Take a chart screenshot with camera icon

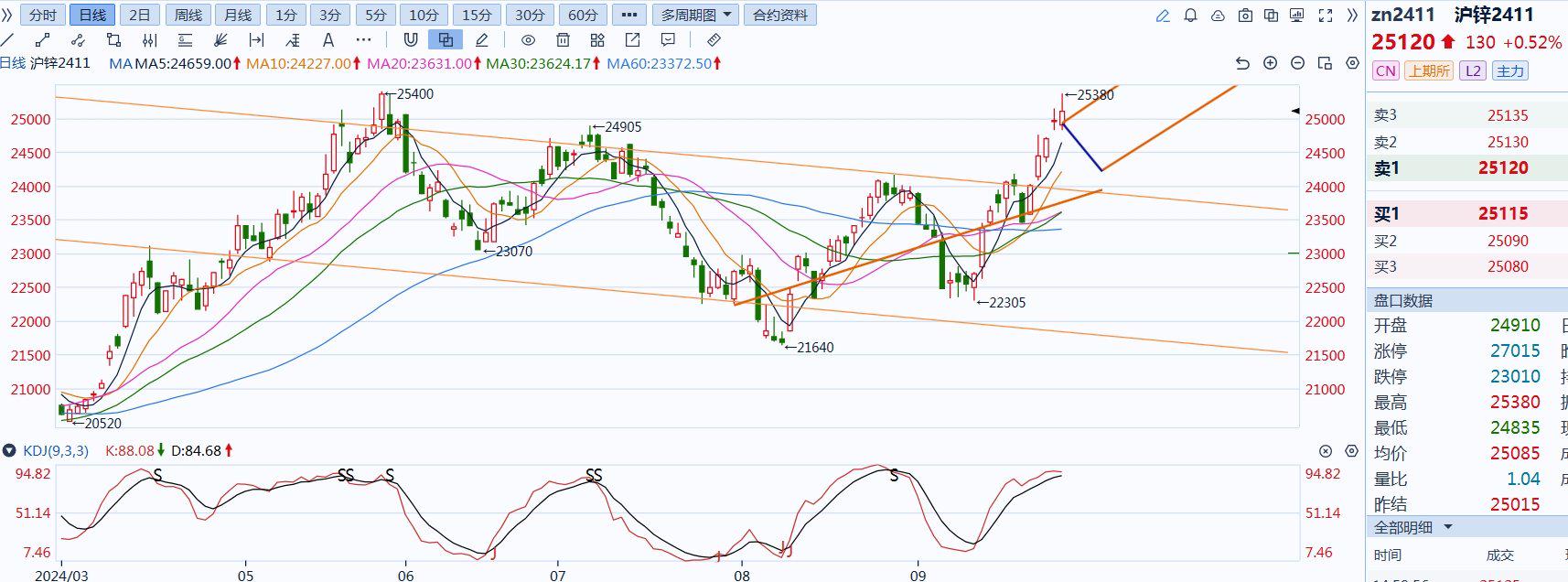click(1244, 16)
